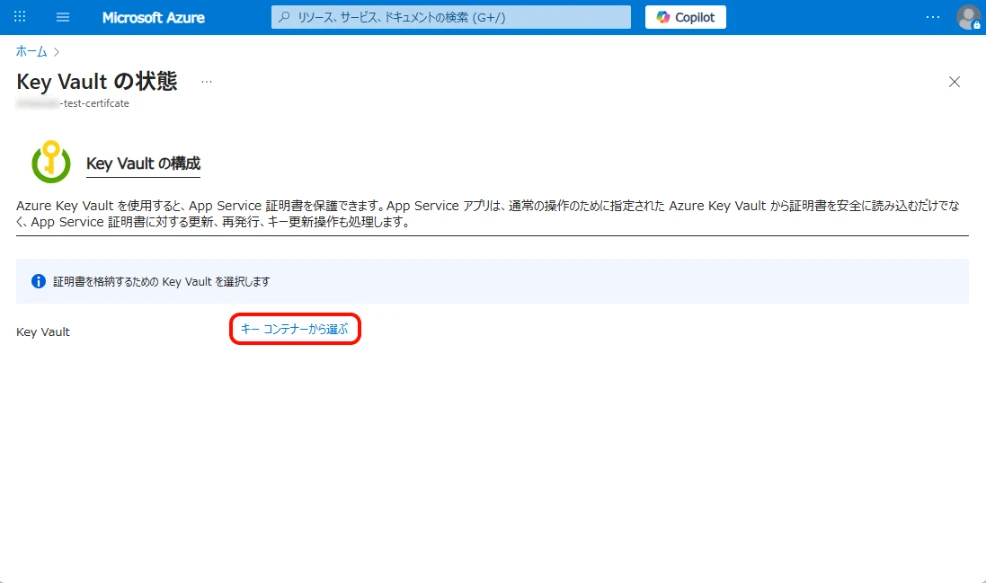Open the app launcher grid icon
The height and width of the screenshot is (583, 986).
click(20, 17)
